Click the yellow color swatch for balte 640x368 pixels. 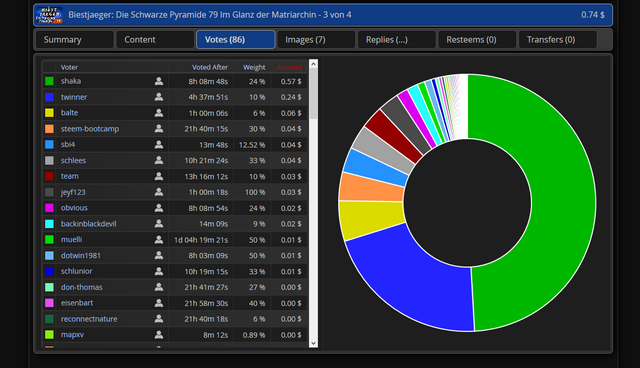coord(49,113)
